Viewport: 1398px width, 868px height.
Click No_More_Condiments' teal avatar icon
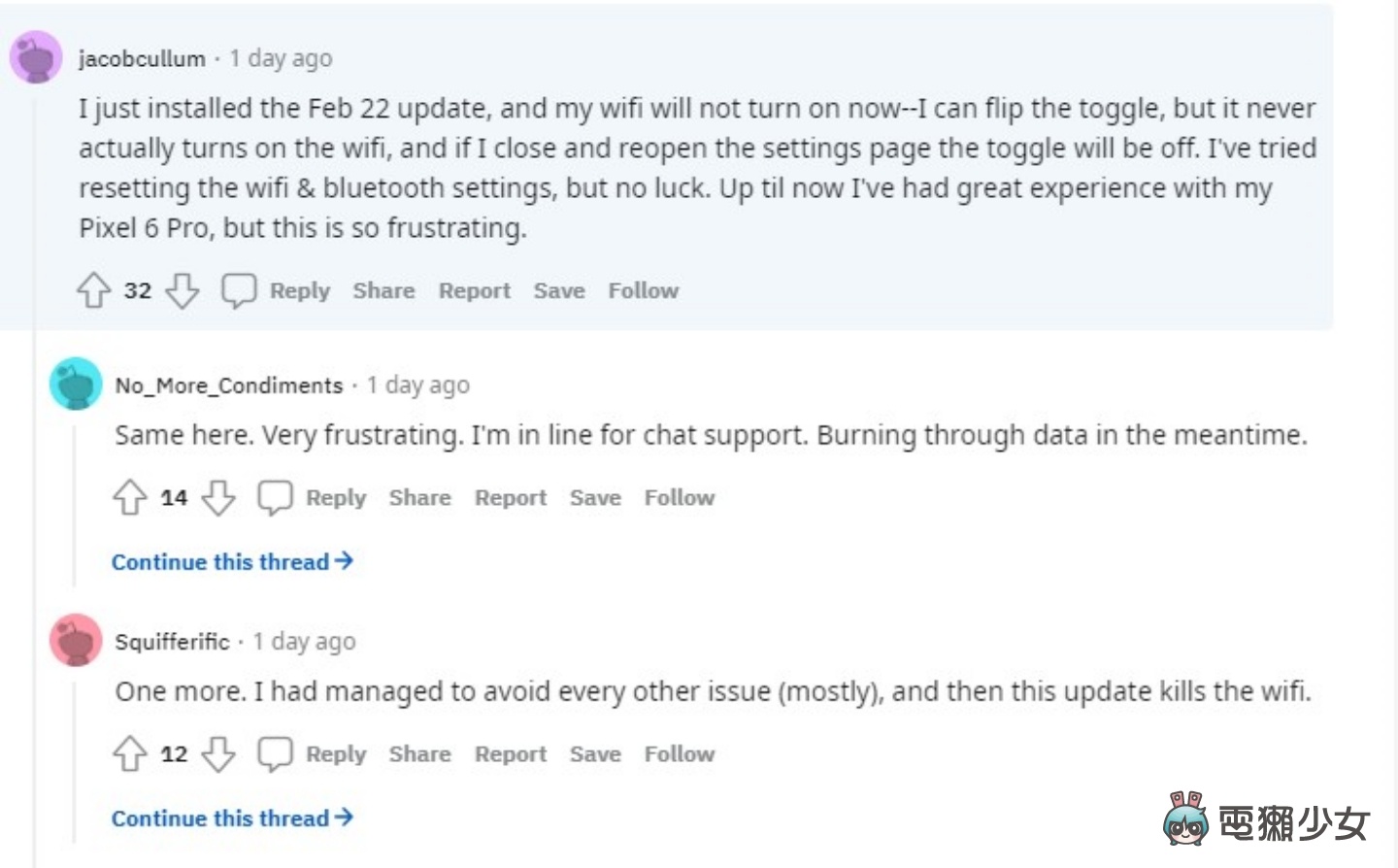[76, 384]
